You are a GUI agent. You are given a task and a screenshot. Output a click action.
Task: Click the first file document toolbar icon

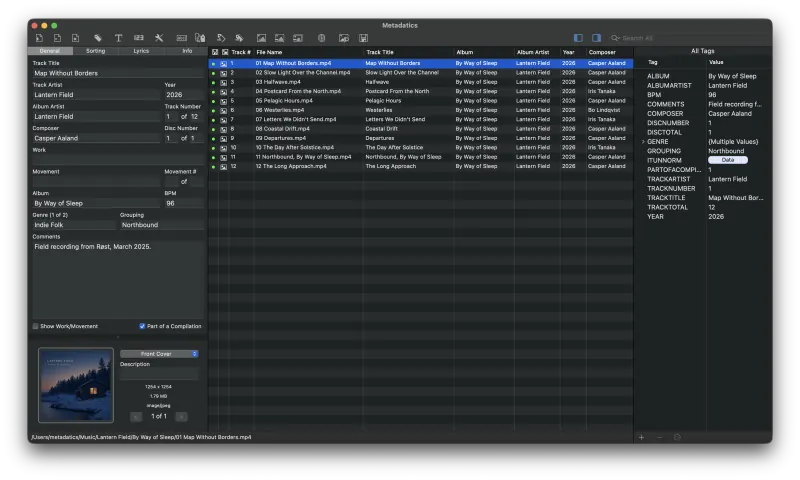tap(39, 38)
